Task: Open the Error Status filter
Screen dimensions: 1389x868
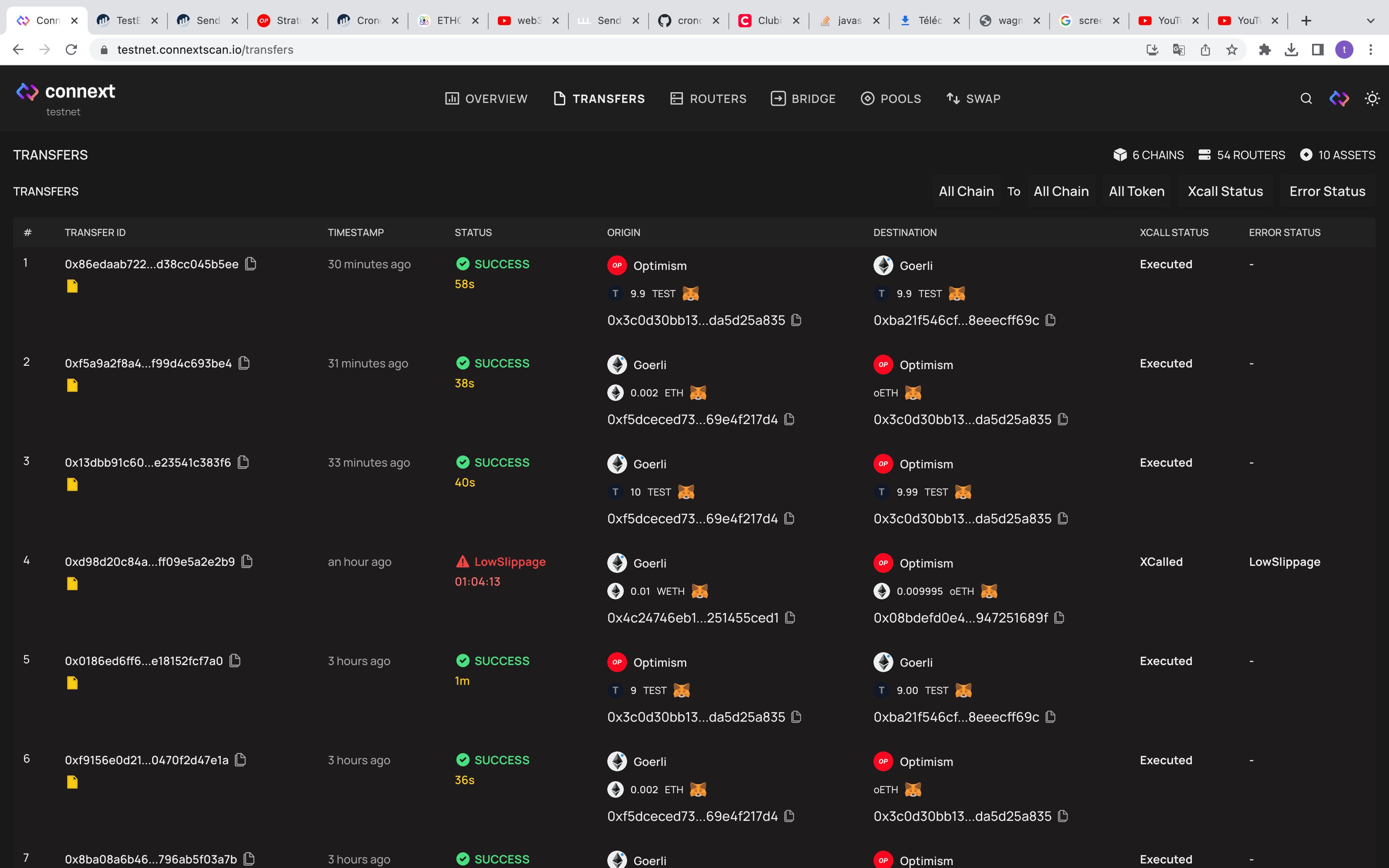Action: [1327, 191]
